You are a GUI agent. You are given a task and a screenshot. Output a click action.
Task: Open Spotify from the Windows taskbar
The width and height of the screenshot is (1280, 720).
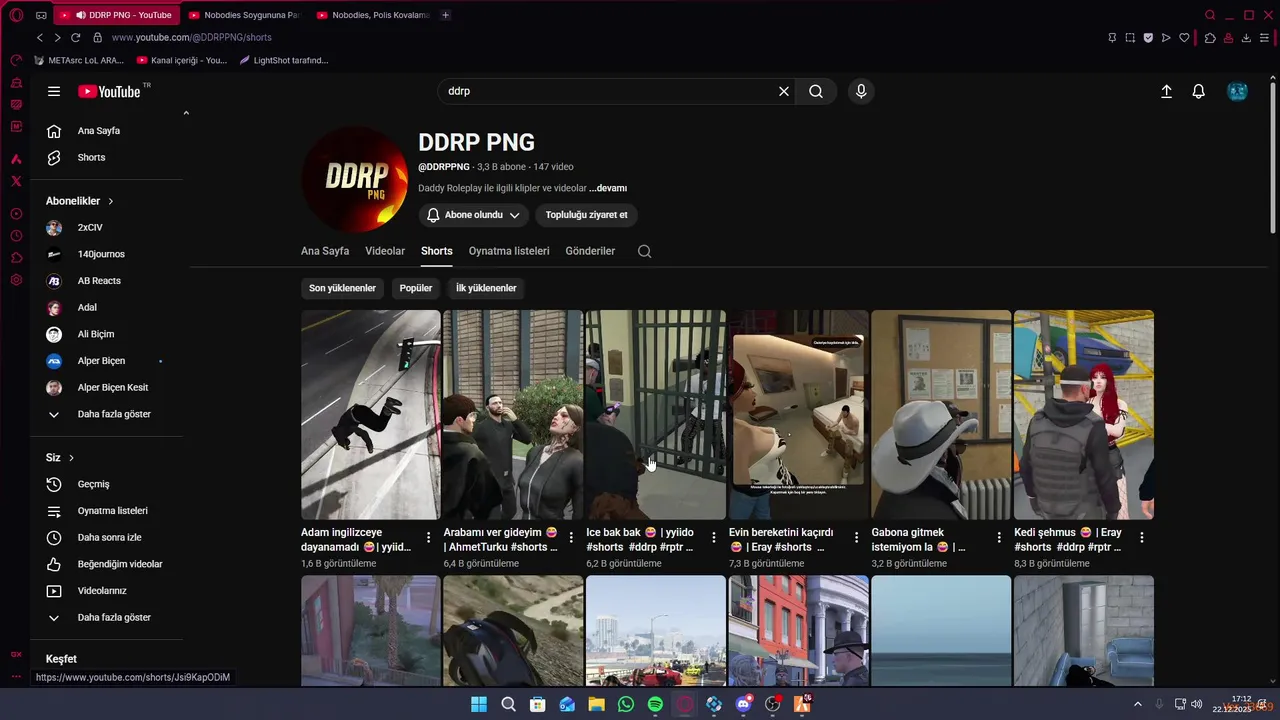point(655,704)
